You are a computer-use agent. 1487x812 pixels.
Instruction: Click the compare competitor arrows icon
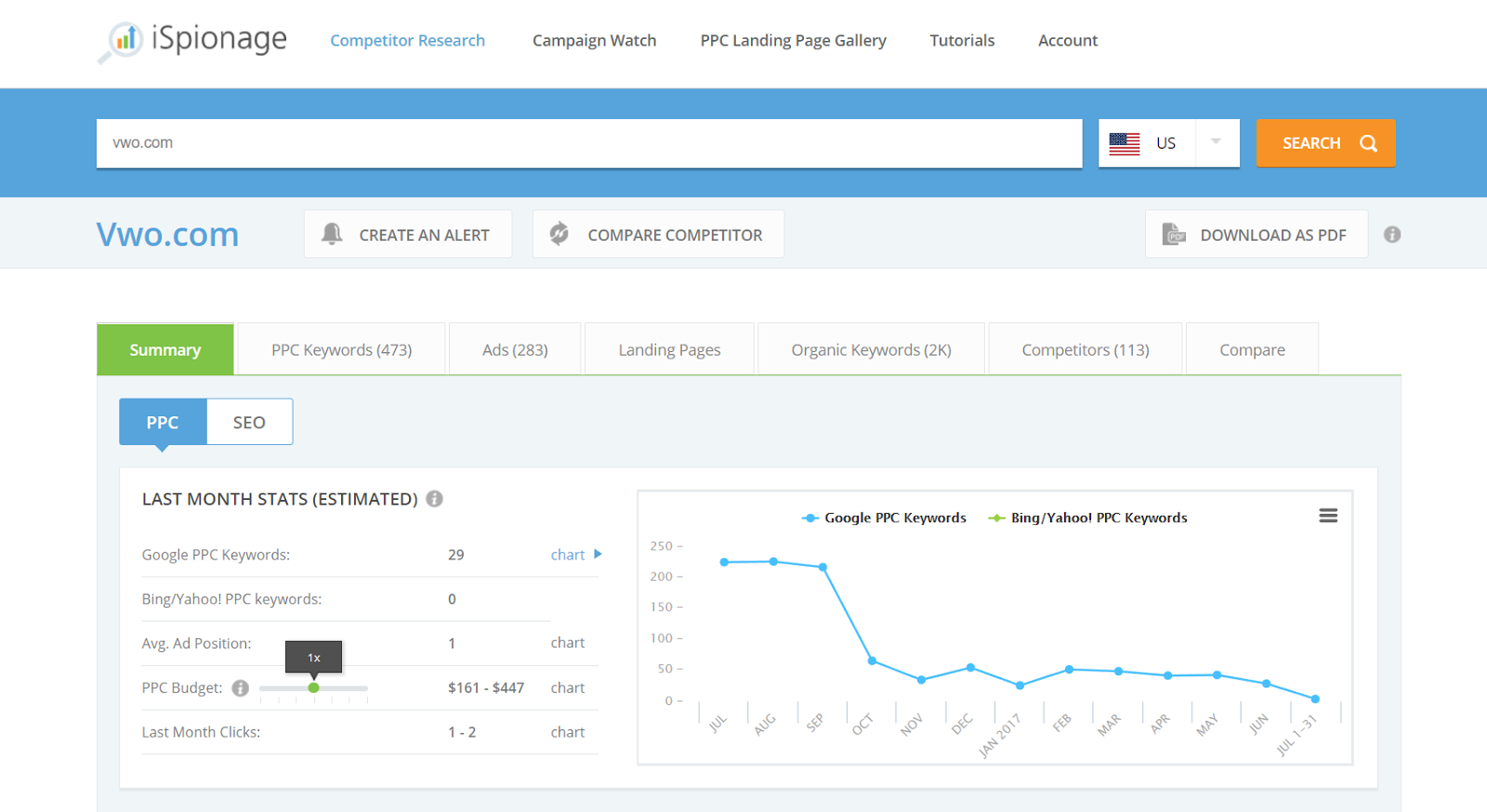click(559, 234)
